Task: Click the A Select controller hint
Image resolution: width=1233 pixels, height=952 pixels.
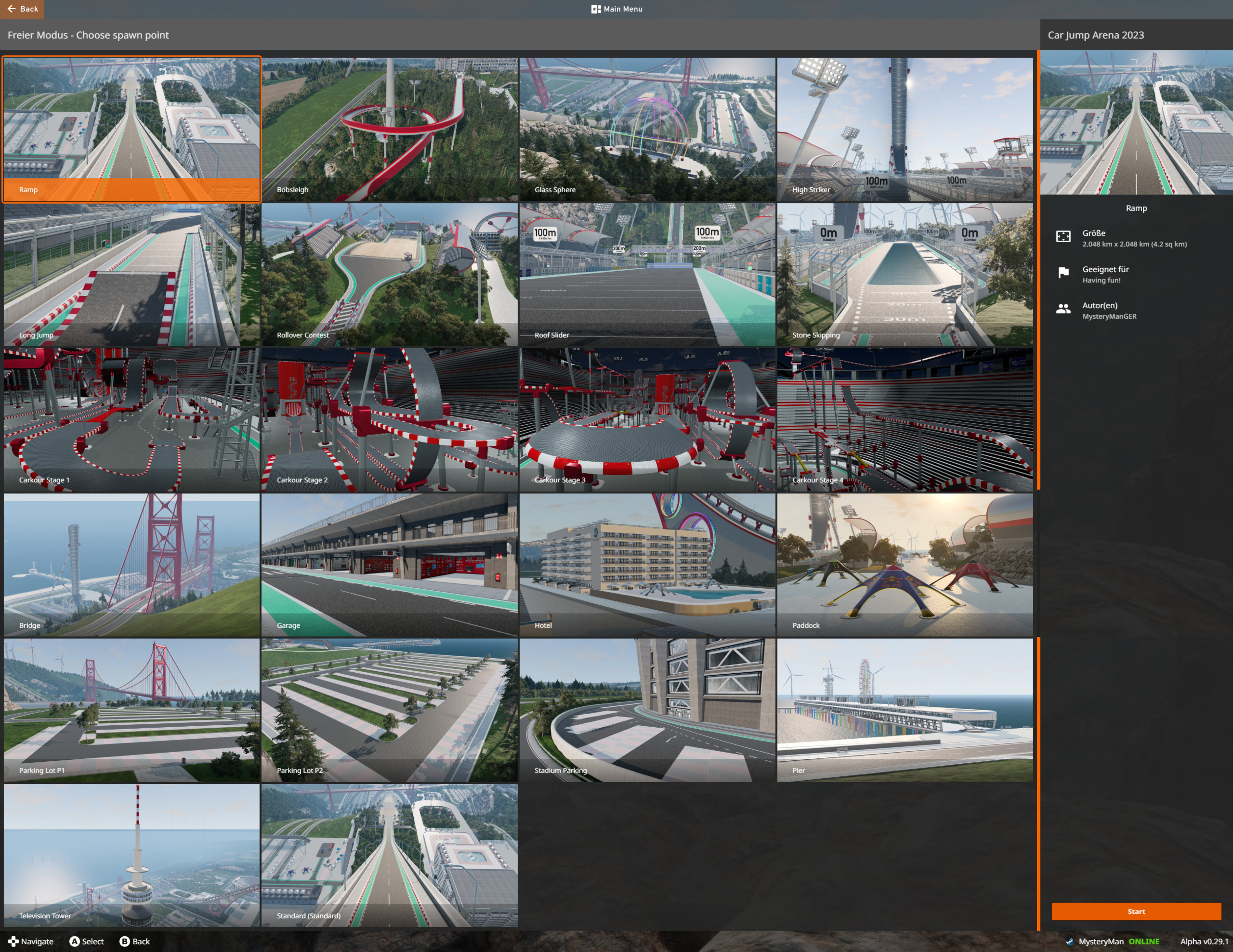Action: click(x=86, y=941)
